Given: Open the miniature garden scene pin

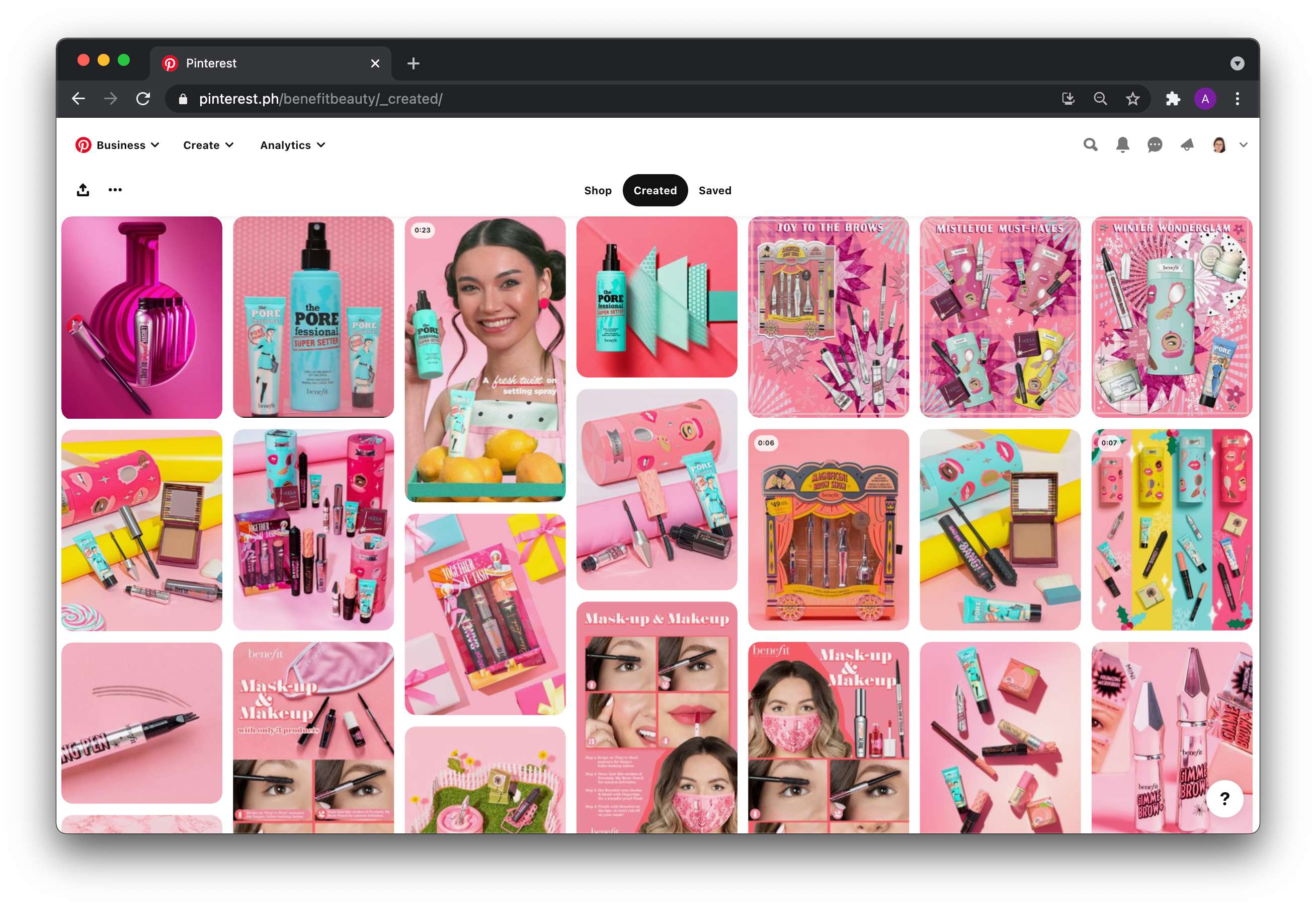Looking at the screenshot, I should pos(485,780).
